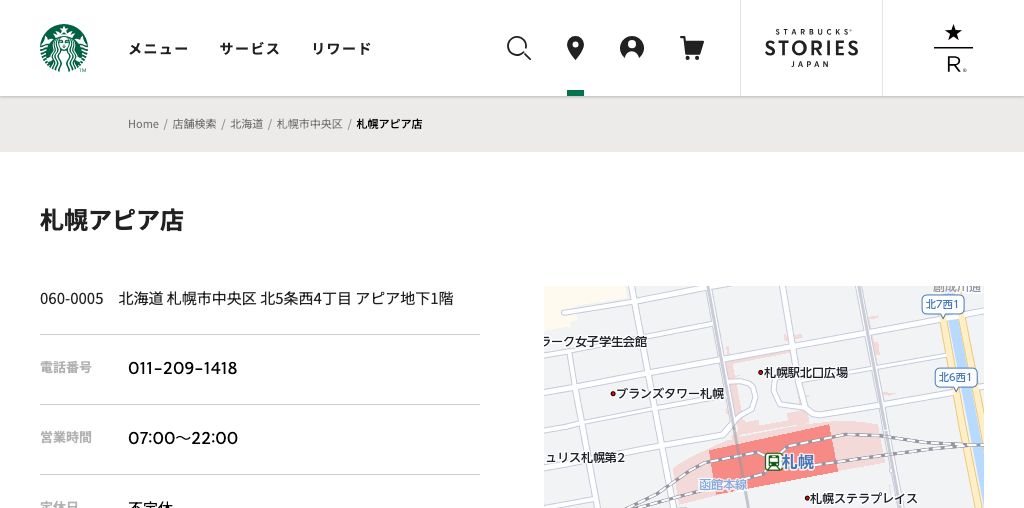This screenshot has height=508, width=1024.
Task: Go to 札幌市中央区 breadcrumb
Action: tap(310, 124)
